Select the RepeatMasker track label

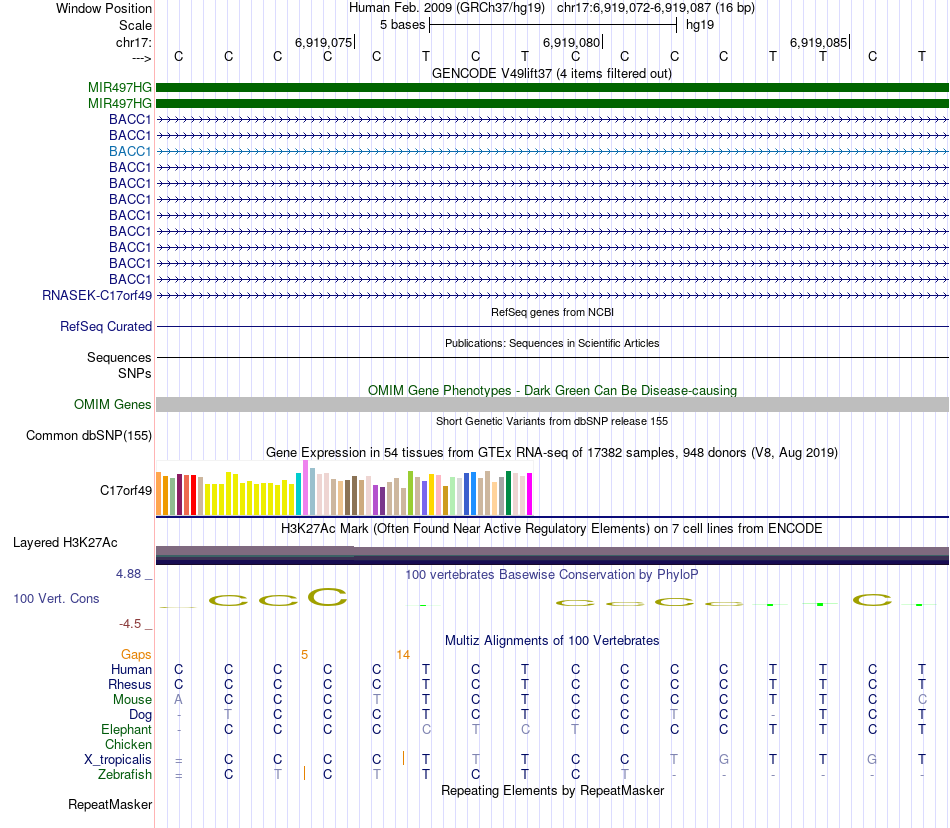[110, 805]
